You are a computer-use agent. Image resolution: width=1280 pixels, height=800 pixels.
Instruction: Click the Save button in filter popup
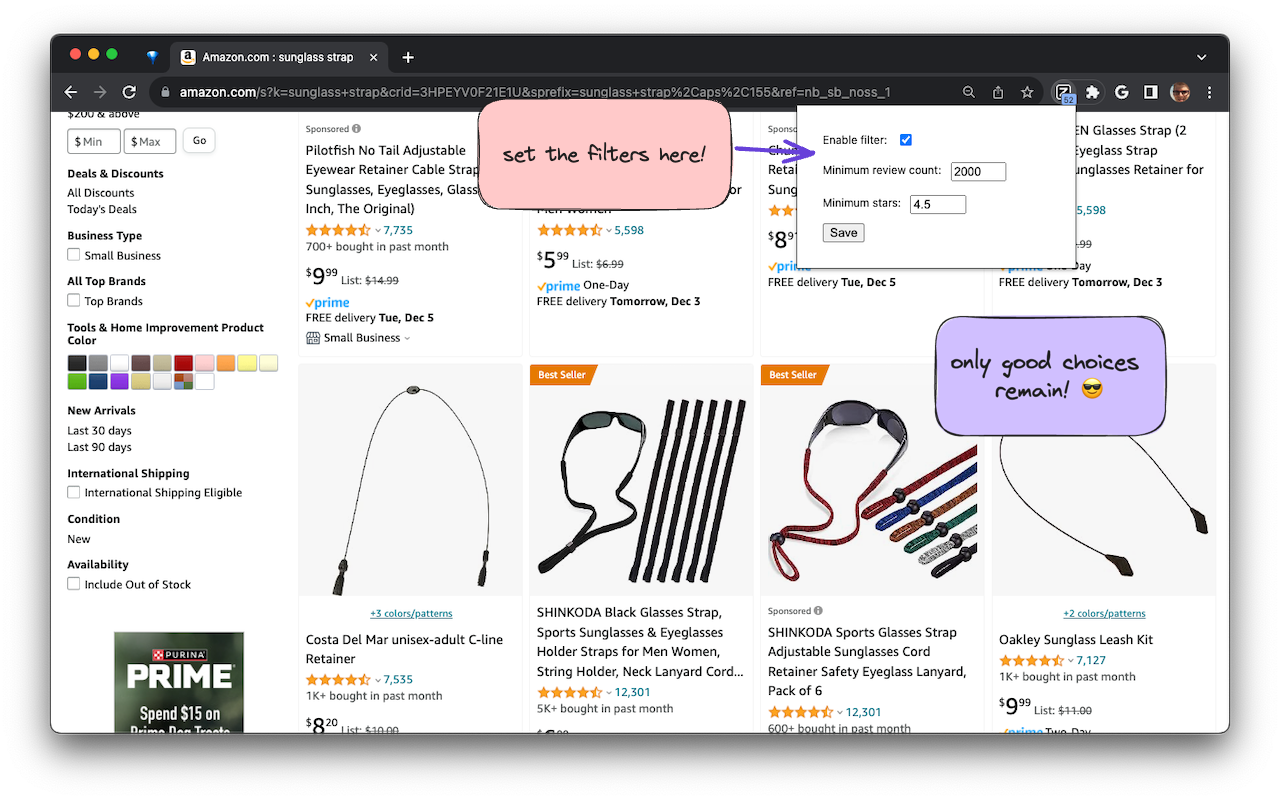[844, 233]
